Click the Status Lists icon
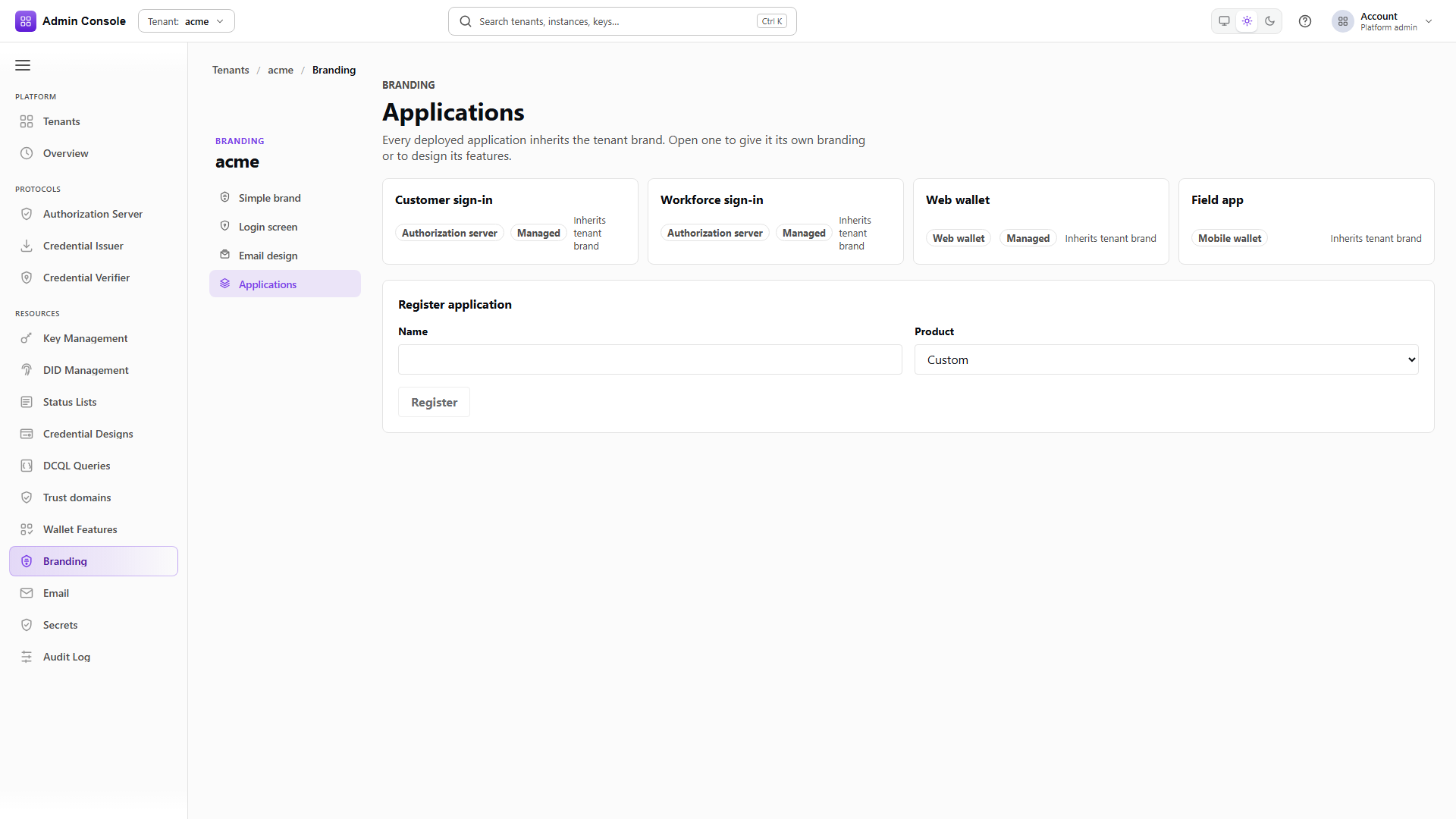This screenshot has width=1456, height=819. pyautogui.click(x=27, y=402)
